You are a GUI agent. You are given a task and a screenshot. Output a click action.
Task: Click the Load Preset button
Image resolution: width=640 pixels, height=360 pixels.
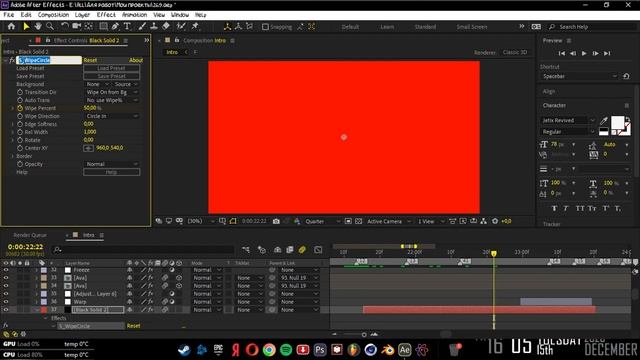tap(111, 68)
